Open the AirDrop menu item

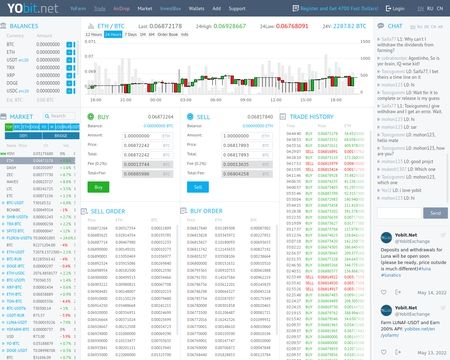pyautogui.click(x=121, y=9)
